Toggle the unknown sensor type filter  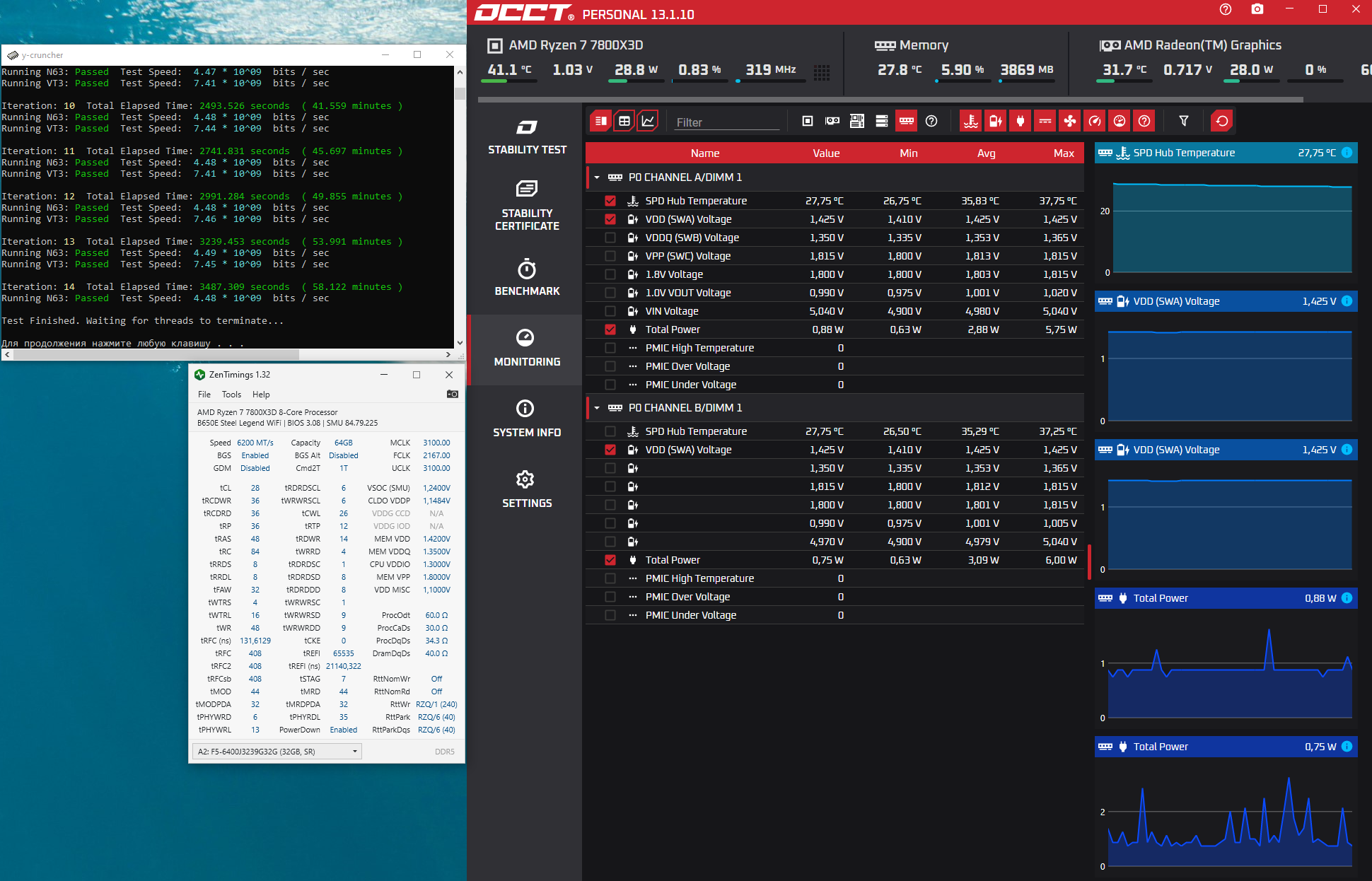(x=1144, y=121)
